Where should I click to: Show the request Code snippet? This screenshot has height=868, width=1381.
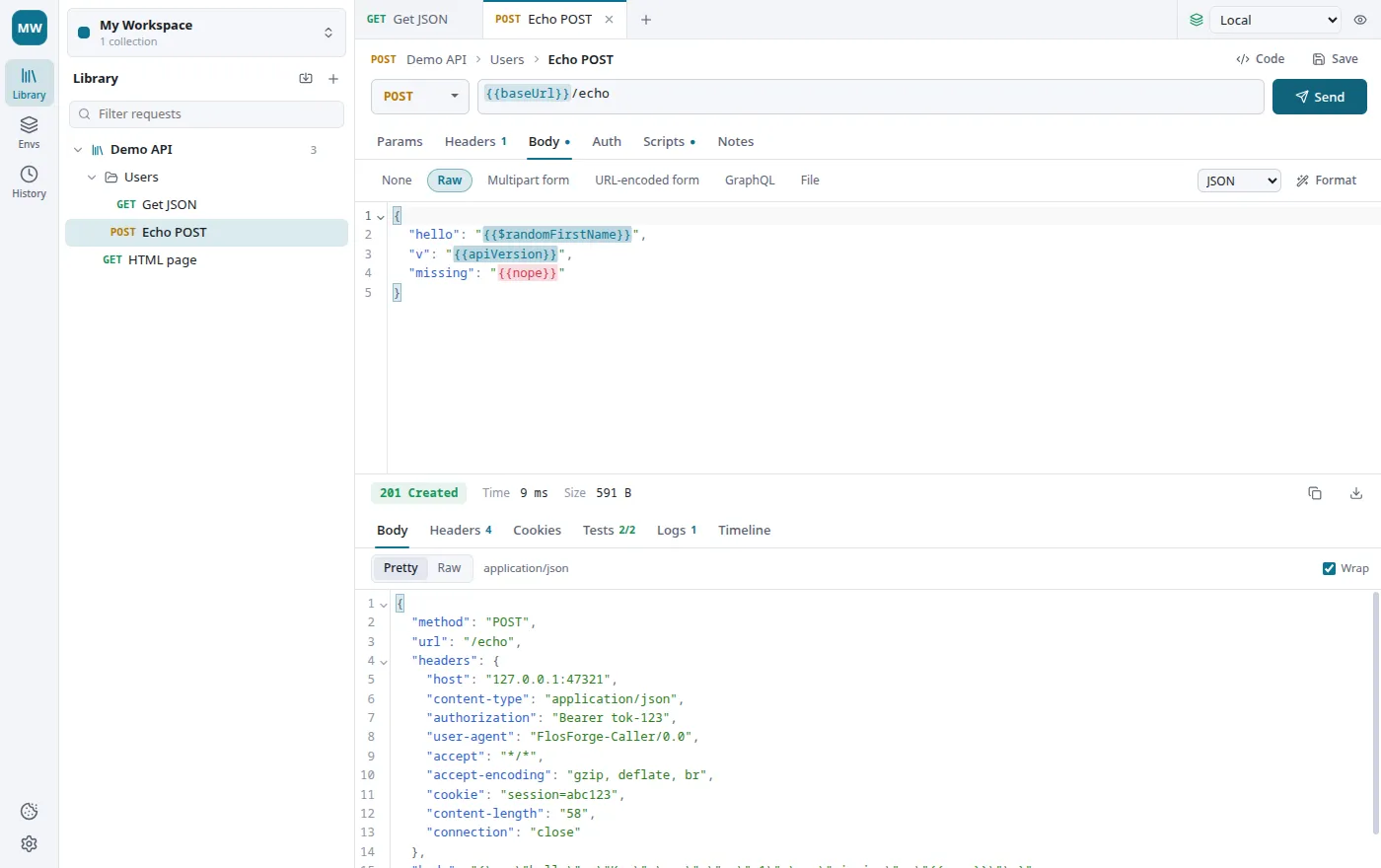(1261, 59)
